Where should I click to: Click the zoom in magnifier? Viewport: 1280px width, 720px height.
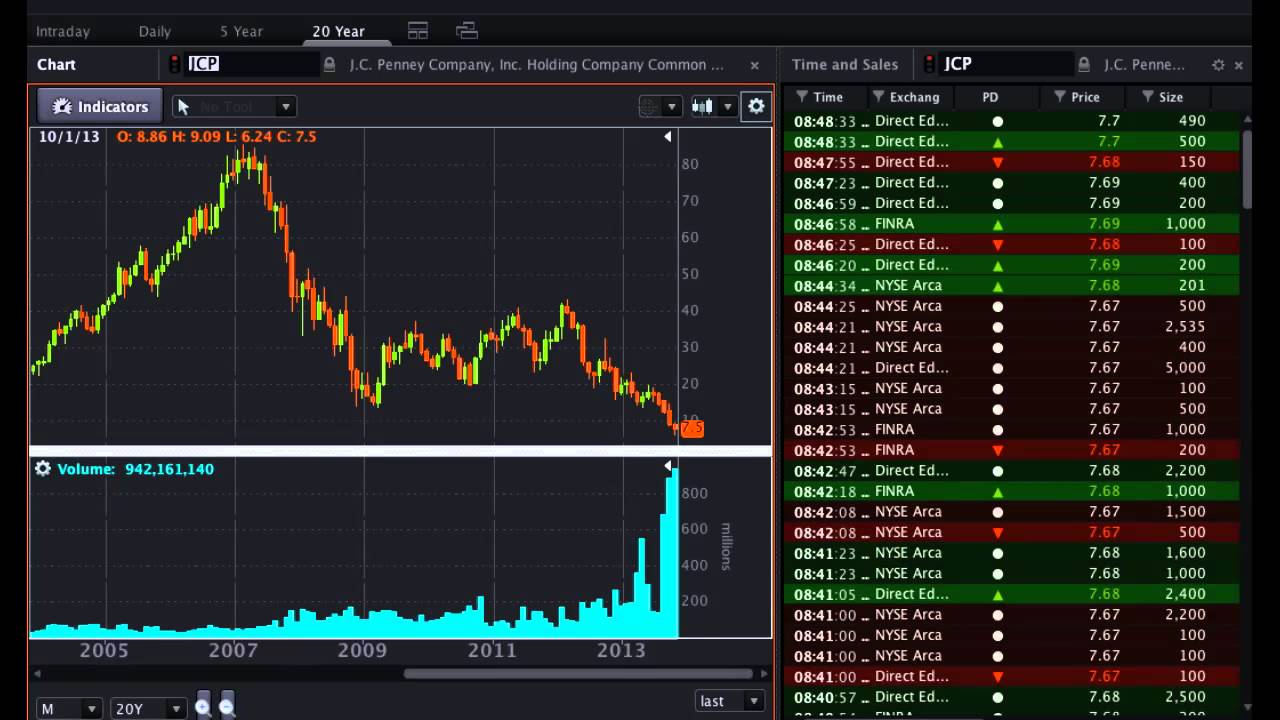203,707
